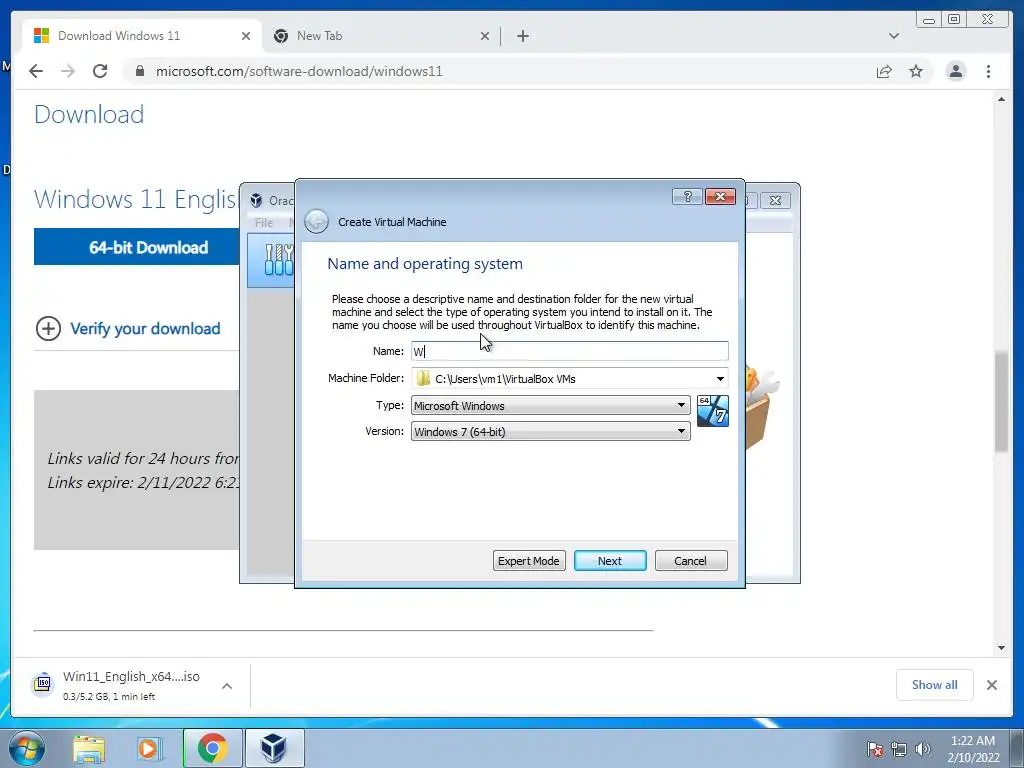The image size is (1024, 768).
Task: Click the network tray icon
Action: click(899, 749)
